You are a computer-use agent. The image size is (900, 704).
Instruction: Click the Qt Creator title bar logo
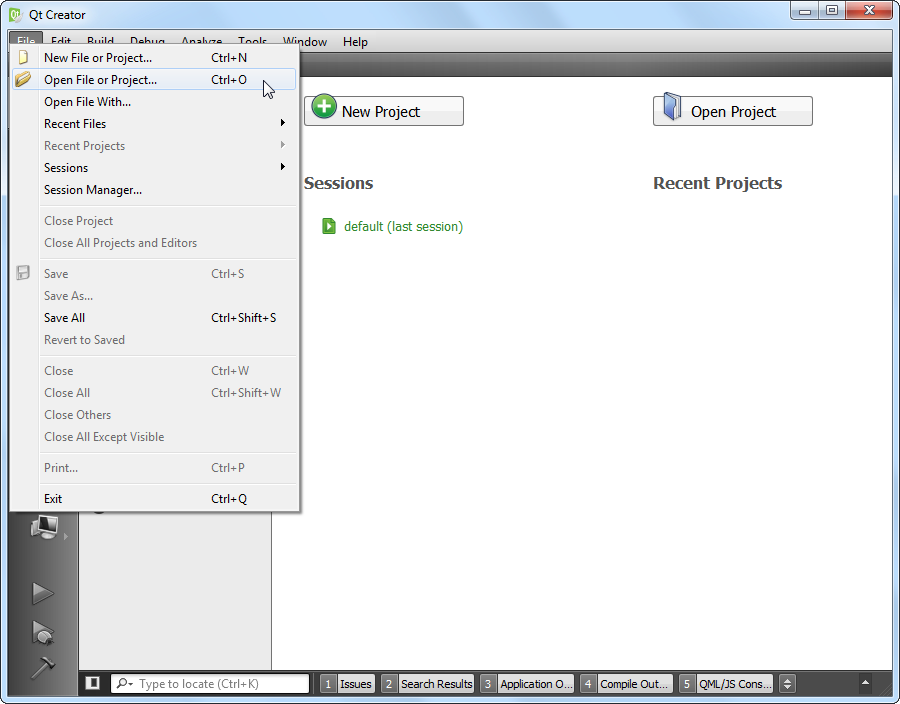15,14
